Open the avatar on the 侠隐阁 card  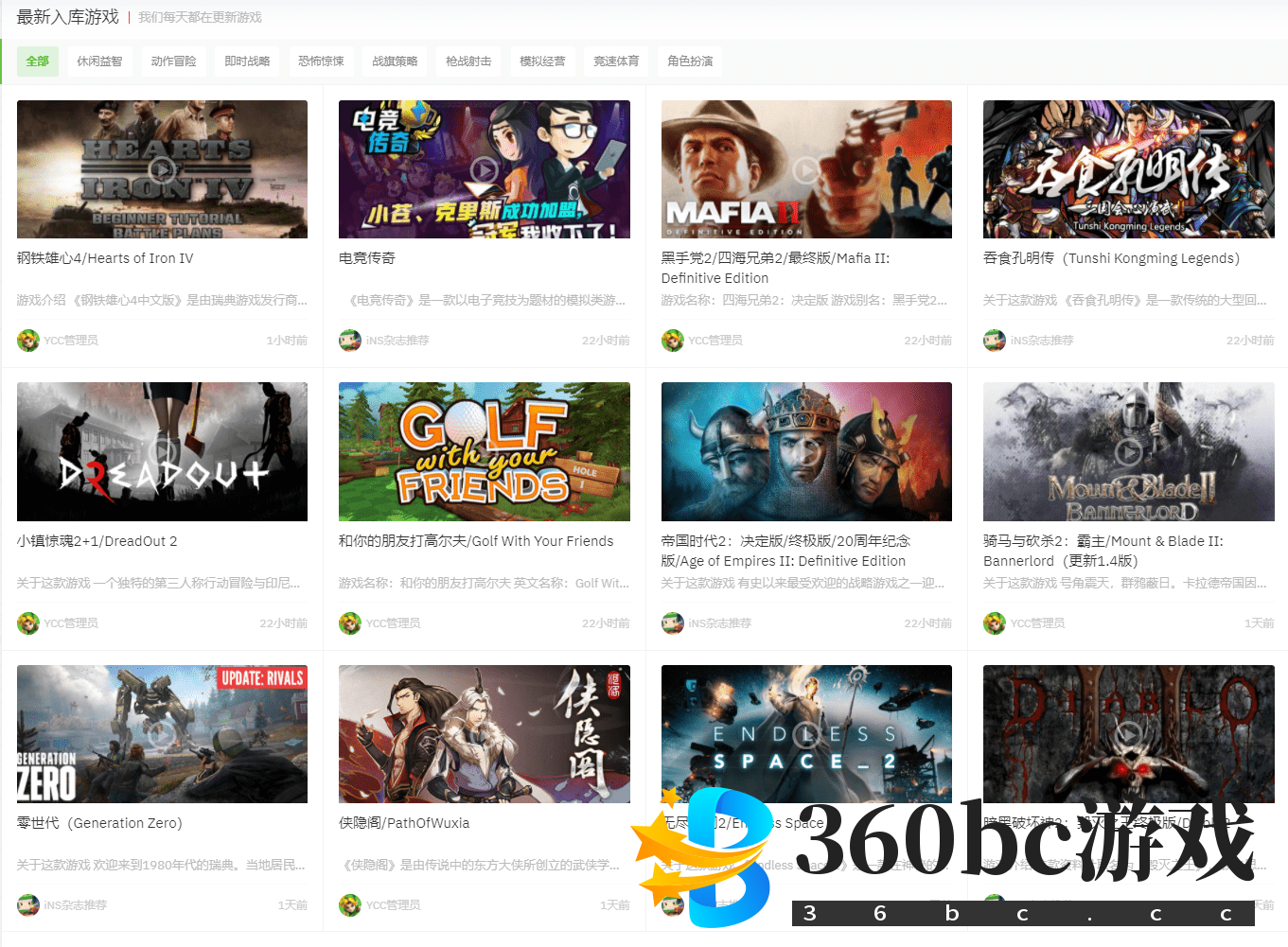click(x=350, y=904)
